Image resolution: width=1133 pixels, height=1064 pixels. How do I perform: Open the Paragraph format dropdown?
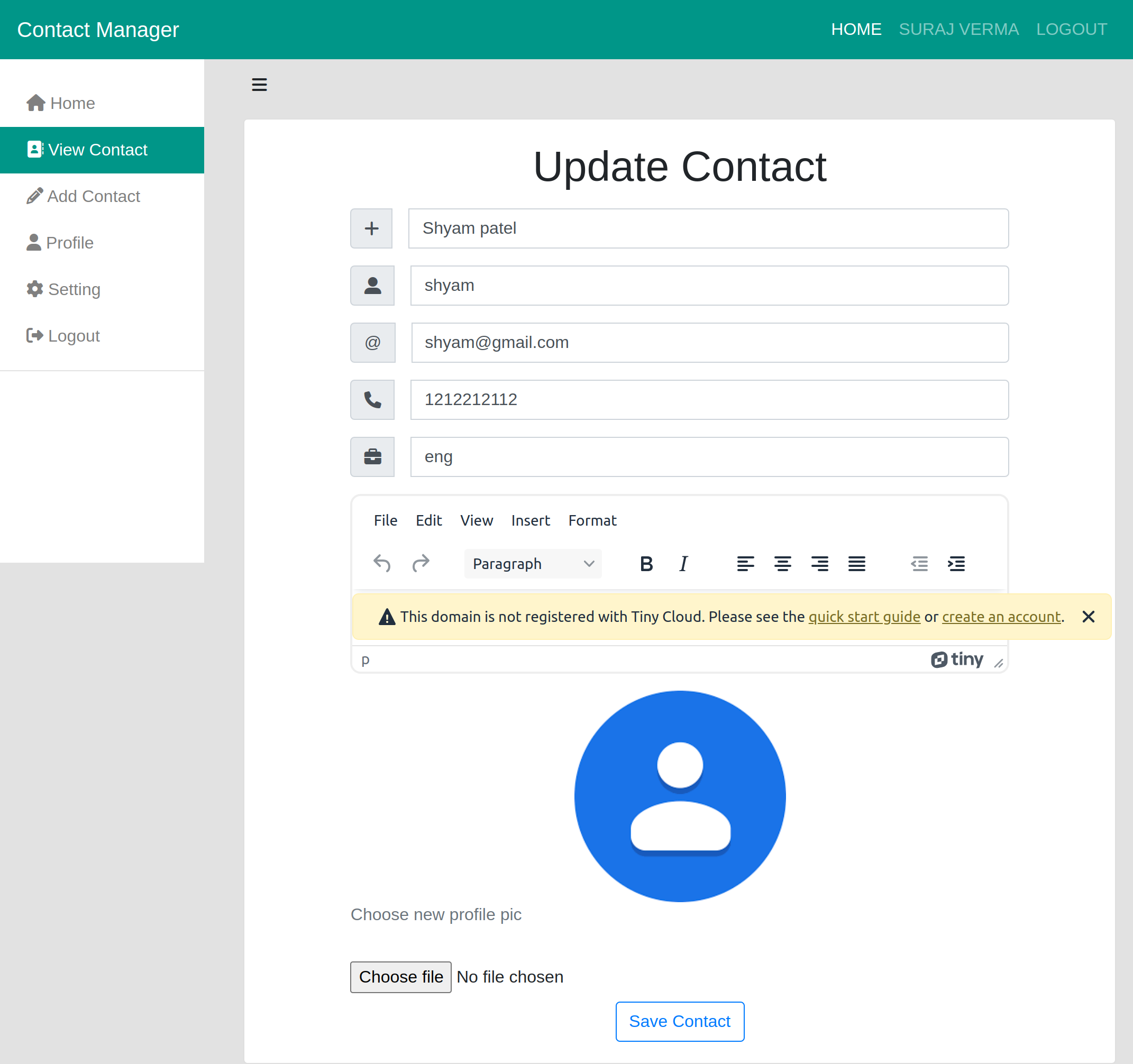(x=532, y=564)
